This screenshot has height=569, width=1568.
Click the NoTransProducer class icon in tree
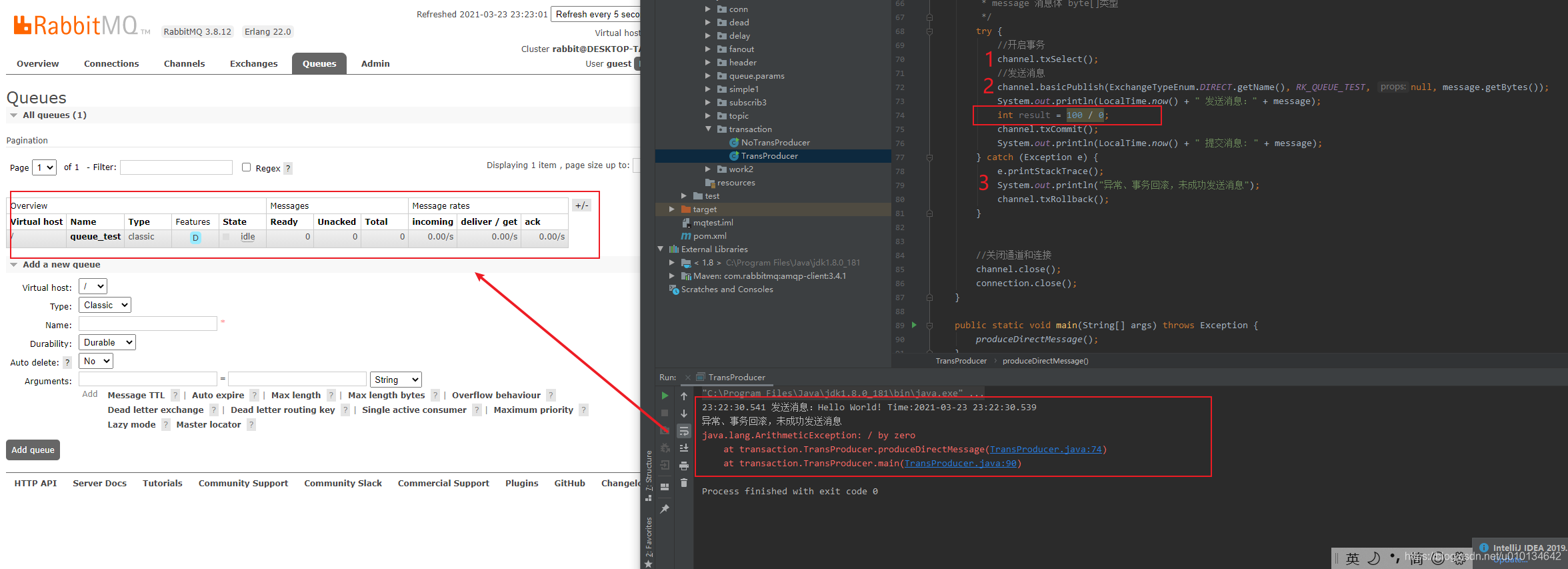click(x=734, y=143)
